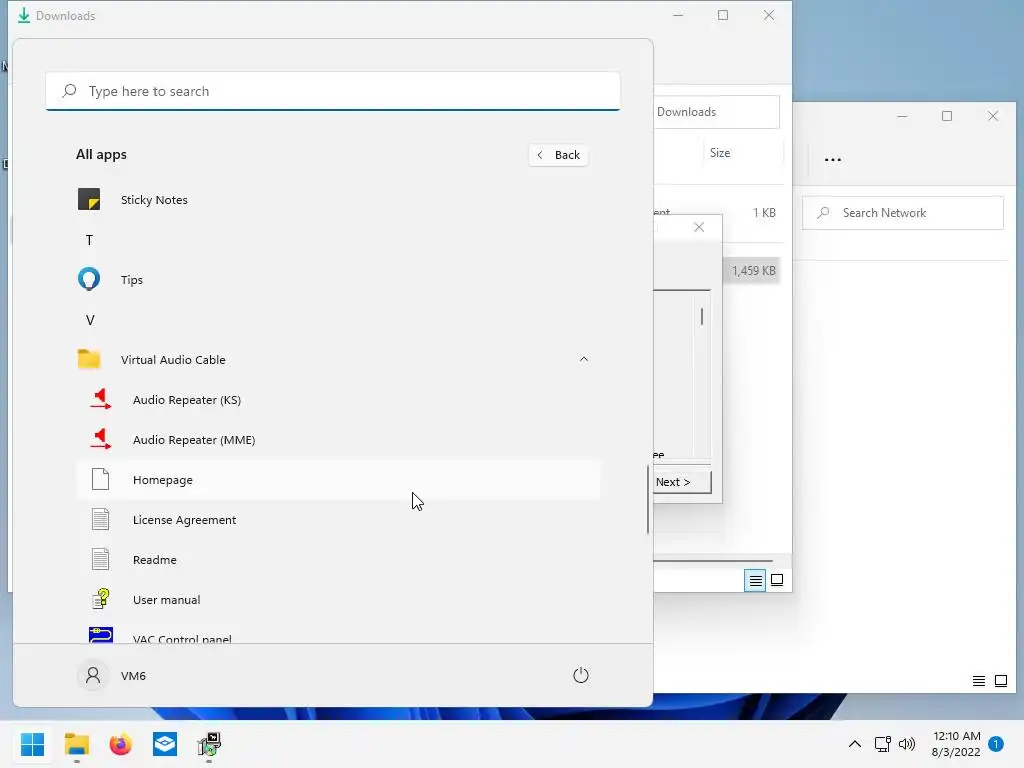Minimize the Downloads window

coord(678,15)
